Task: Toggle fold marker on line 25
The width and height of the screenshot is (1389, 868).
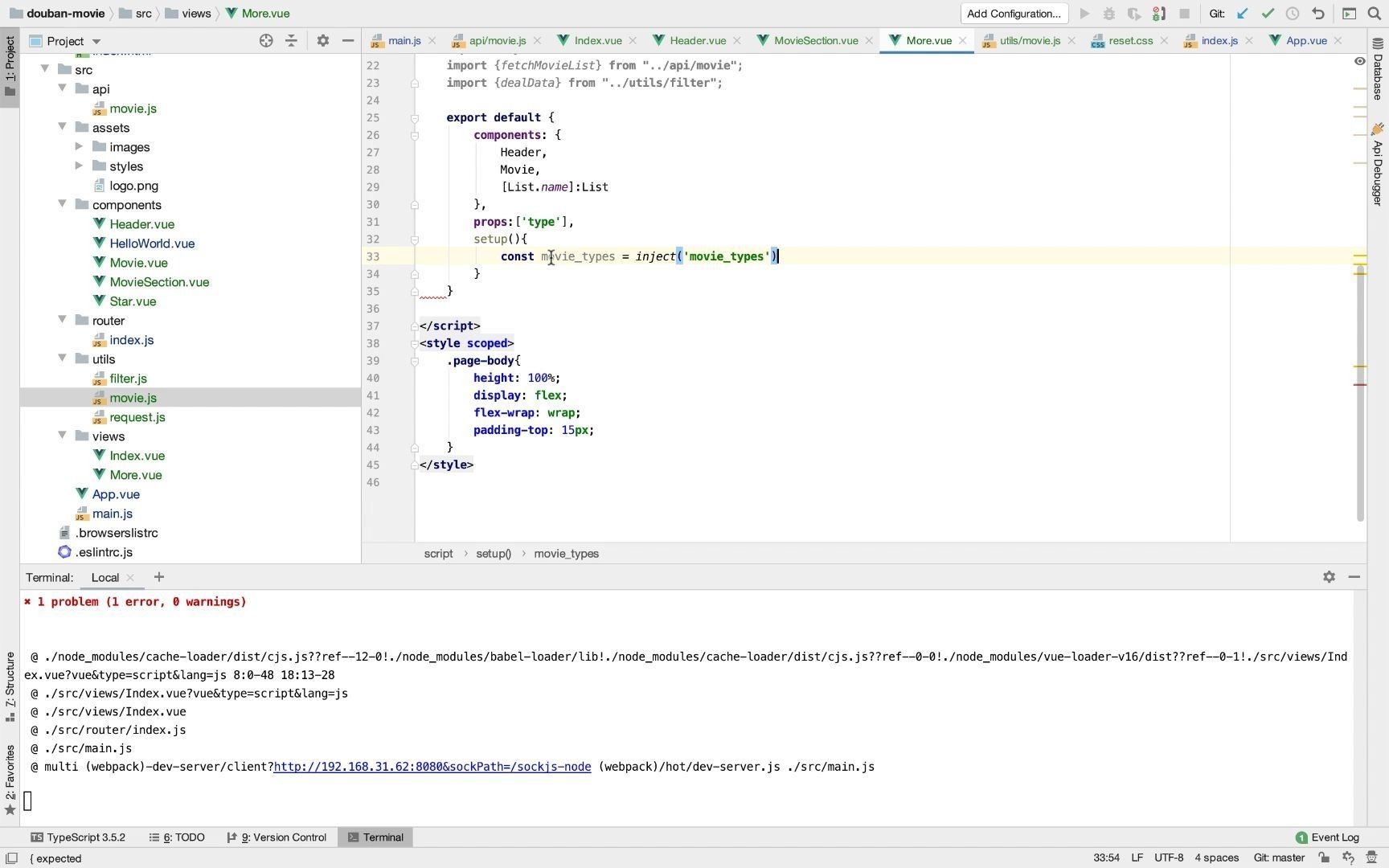Action: (415, 118)
